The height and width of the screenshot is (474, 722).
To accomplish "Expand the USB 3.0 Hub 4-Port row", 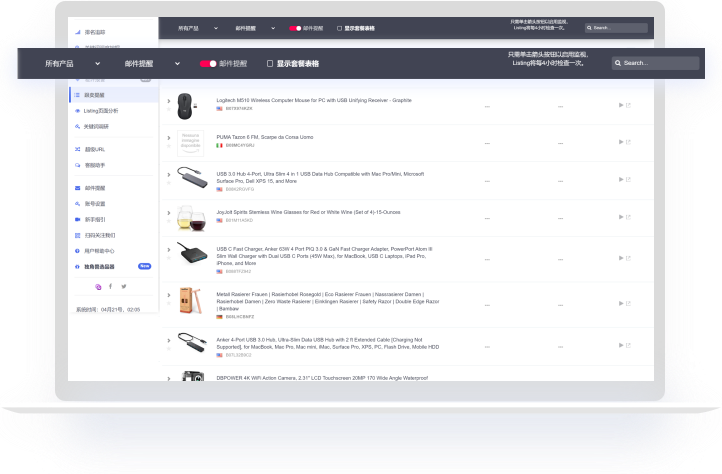I will tap(169, 175).
